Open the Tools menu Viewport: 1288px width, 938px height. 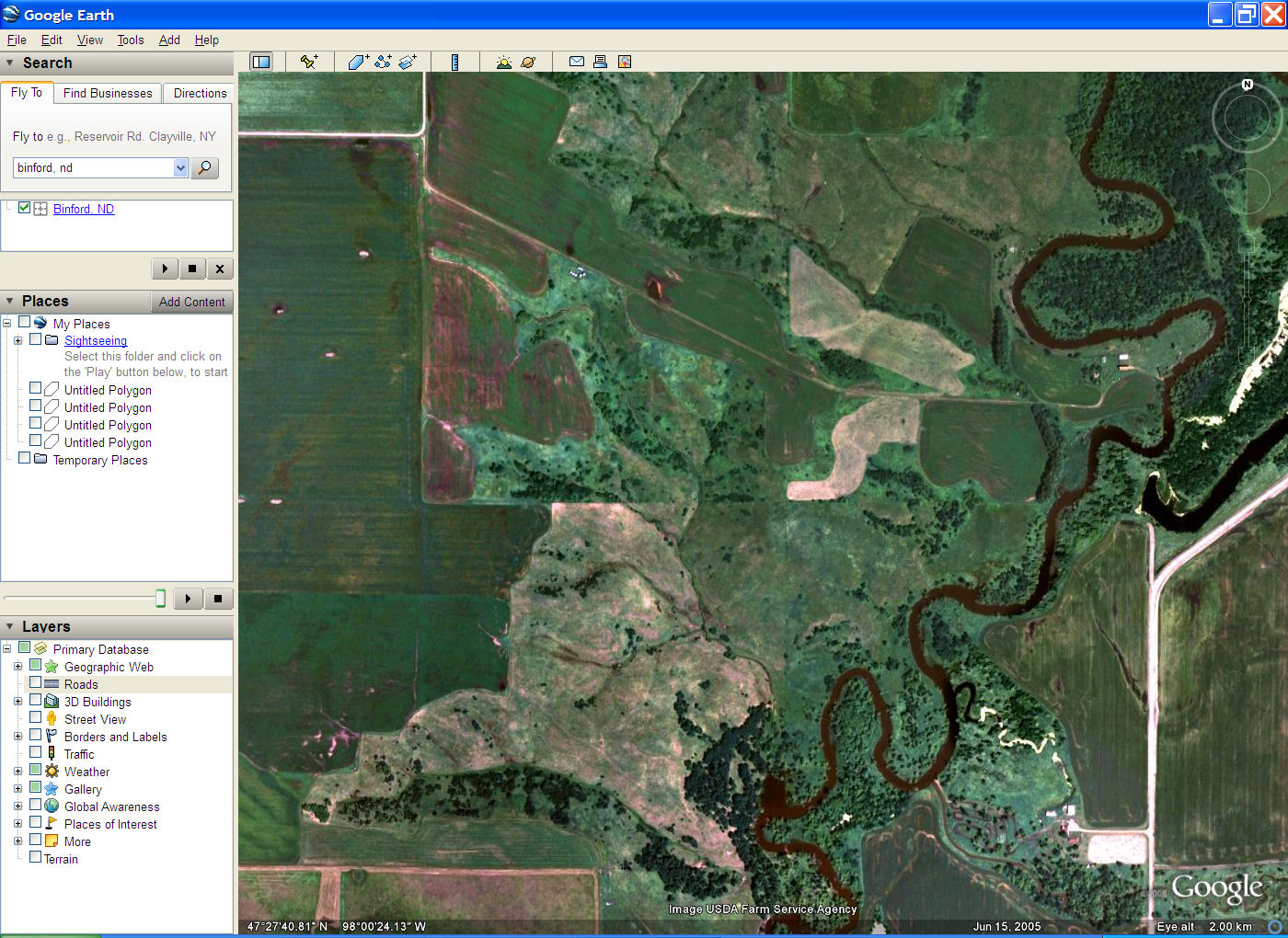131,40
